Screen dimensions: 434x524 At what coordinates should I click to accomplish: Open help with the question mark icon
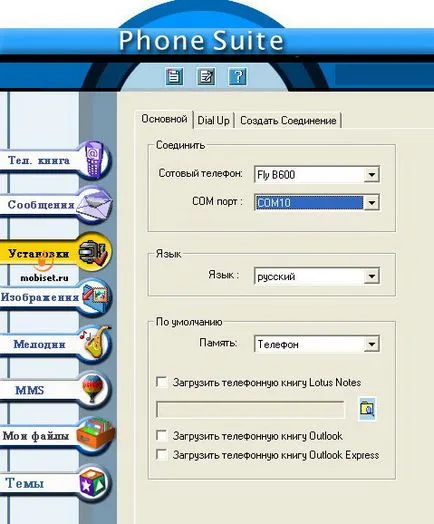coord(238,77)
